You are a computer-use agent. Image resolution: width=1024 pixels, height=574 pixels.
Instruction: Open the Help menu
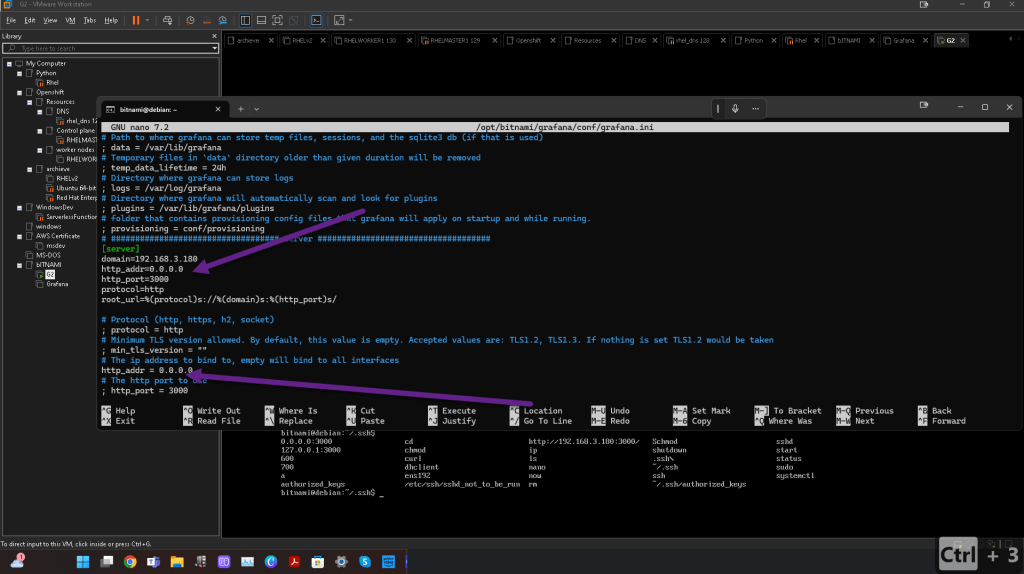click(x=111, y=20)
